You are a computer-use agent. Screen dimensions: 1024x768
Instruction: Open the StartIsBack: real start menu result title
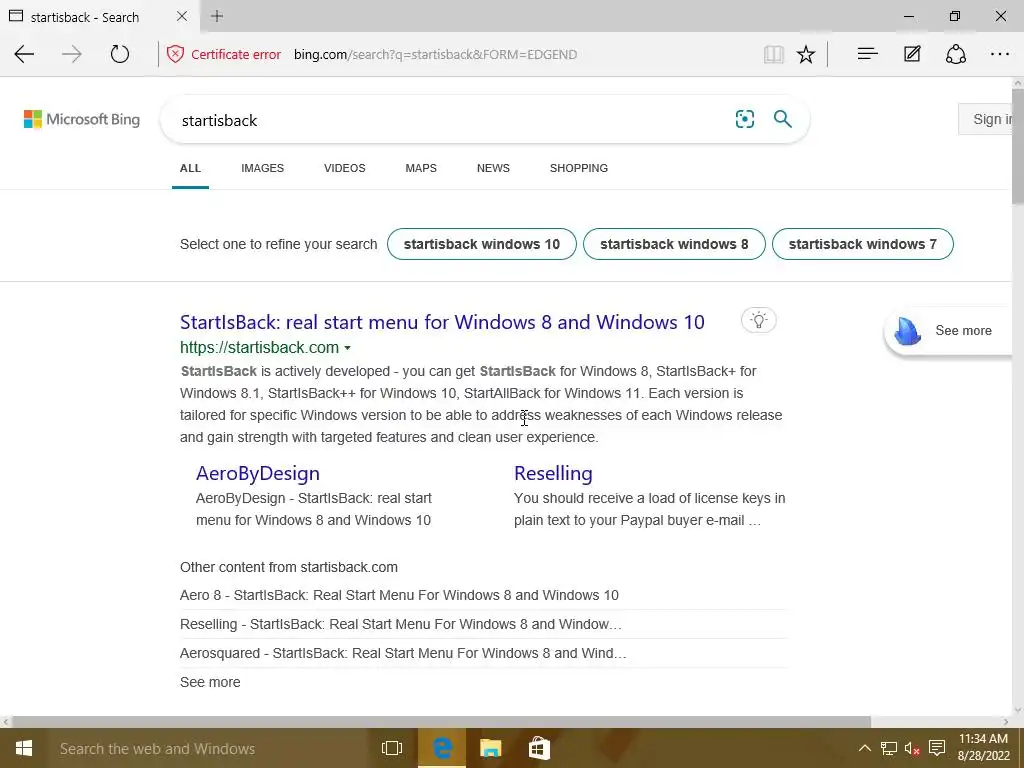coord(442,322)
